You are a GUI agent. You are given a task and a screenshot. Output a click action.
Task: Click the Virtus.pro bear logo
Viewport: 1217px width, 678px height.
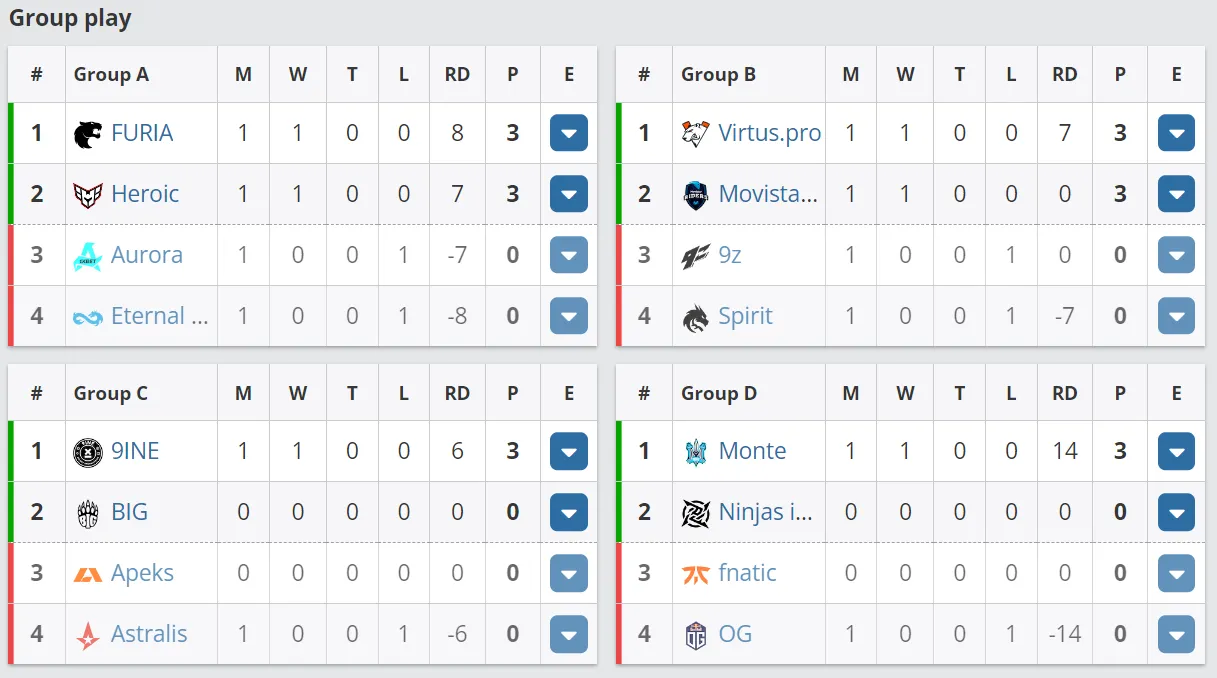(695, 133)
